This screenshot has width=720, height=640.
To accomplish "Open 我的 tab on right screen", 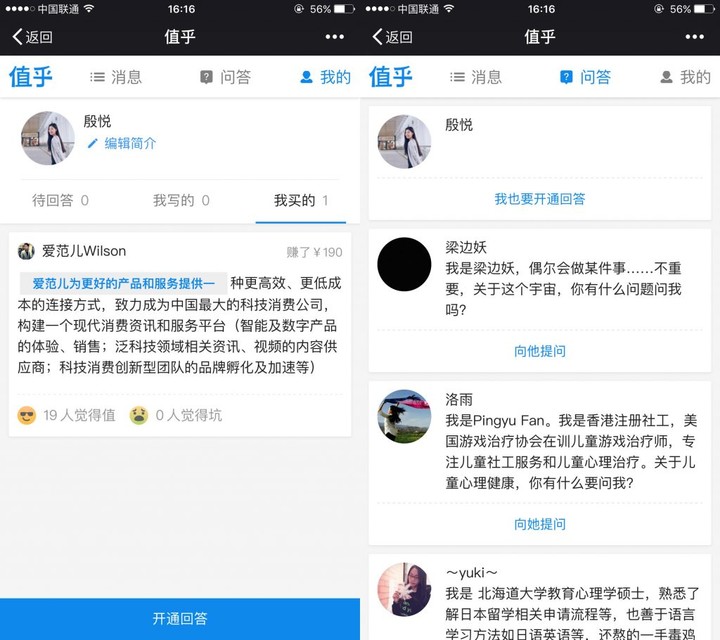I will pyautogui.click(x=686, y=77).
